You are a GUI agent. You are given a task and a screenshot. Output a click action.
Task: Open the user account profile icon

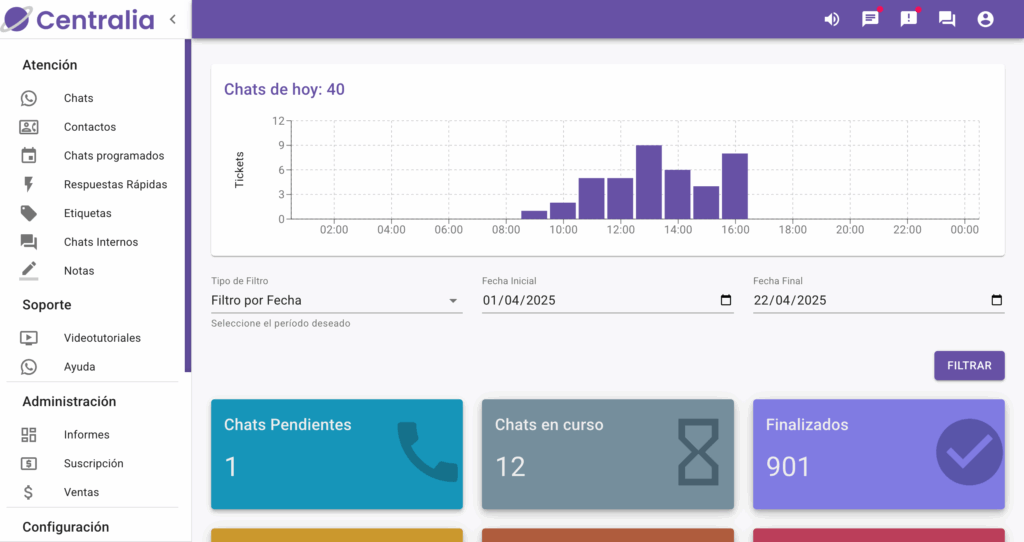[985, 19]
